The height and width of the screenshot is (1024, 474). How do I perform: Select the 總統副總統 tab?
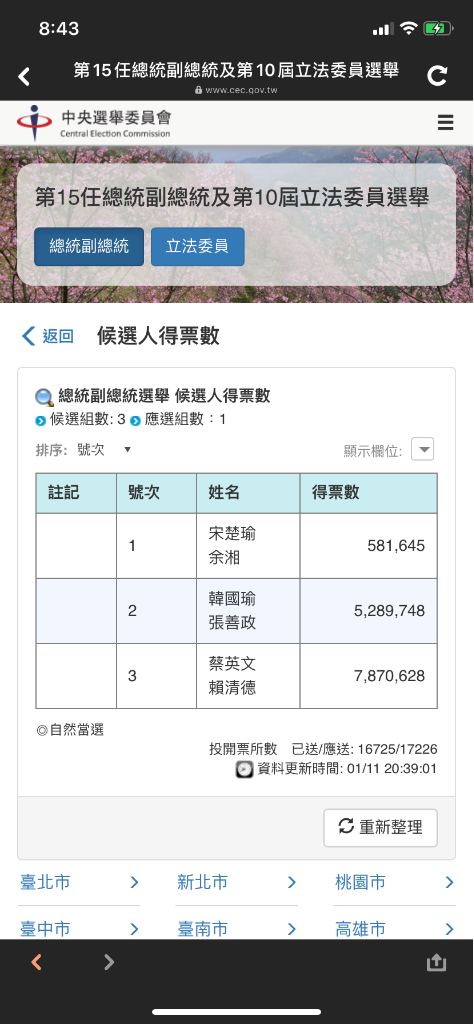89,246
